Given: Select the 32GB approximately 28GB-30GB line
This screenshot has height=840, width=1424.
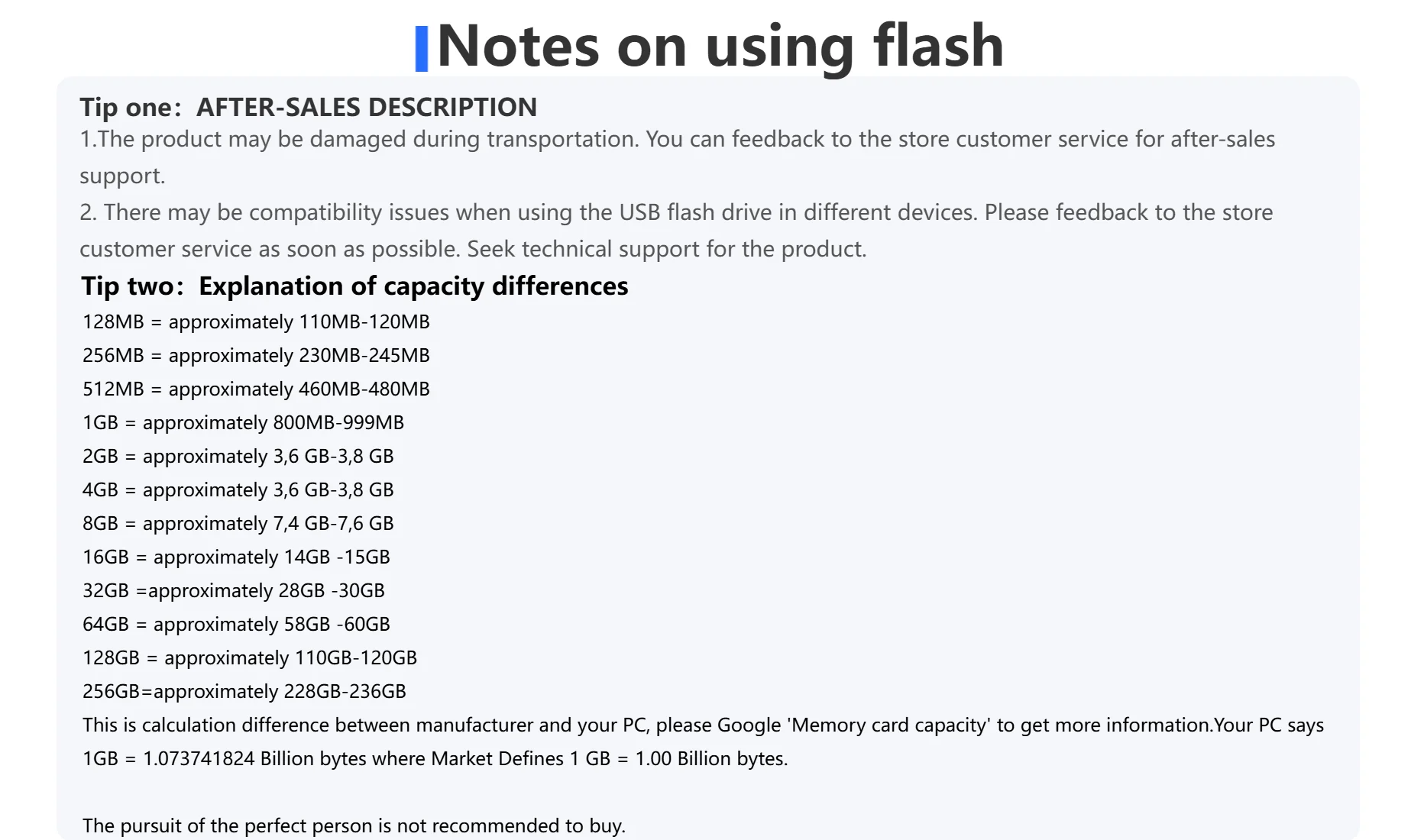Looking at the screenshot, I should click(x=233, y=590).
